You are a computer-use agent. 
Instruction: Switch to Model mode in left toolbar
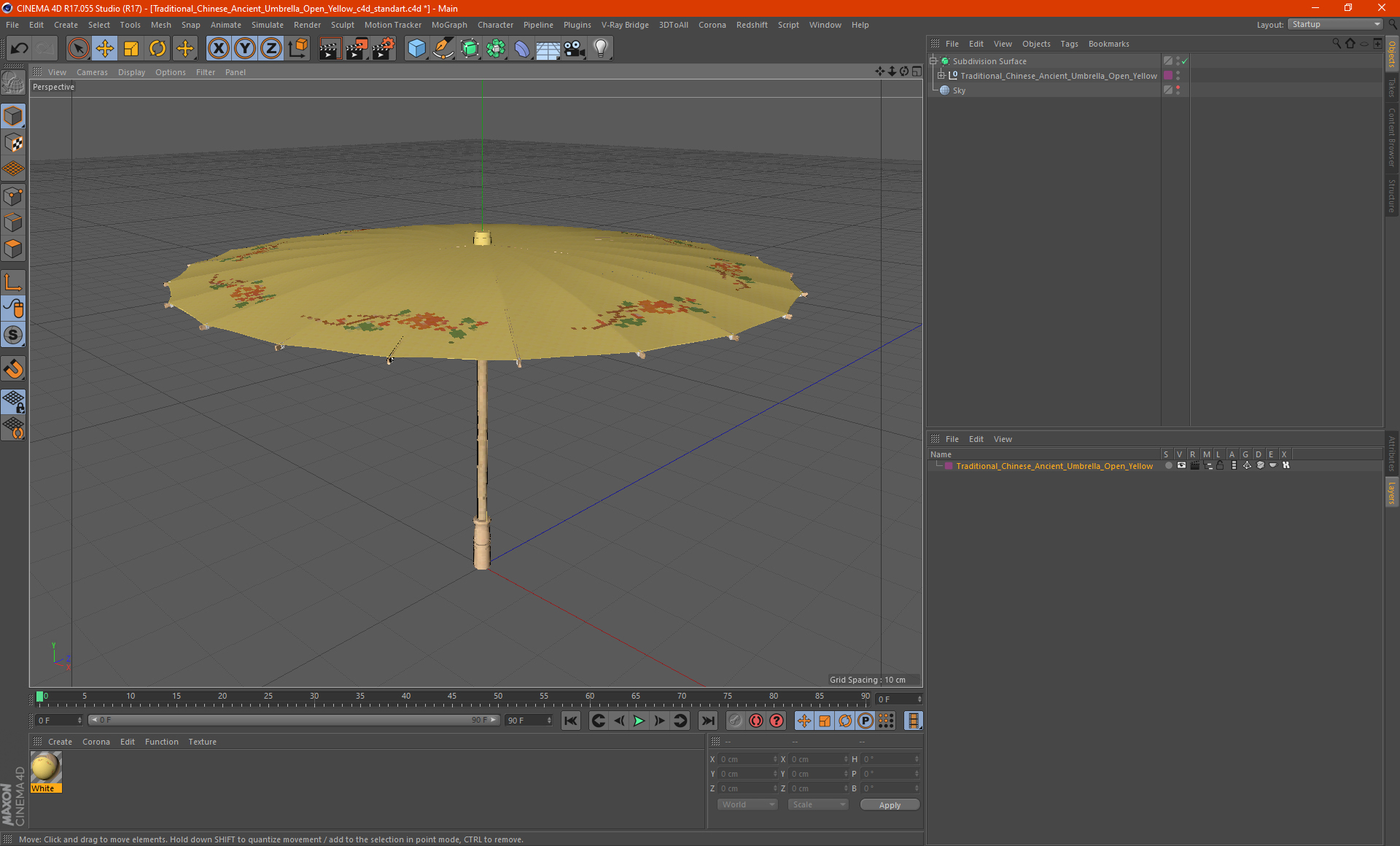pos(13,117)
